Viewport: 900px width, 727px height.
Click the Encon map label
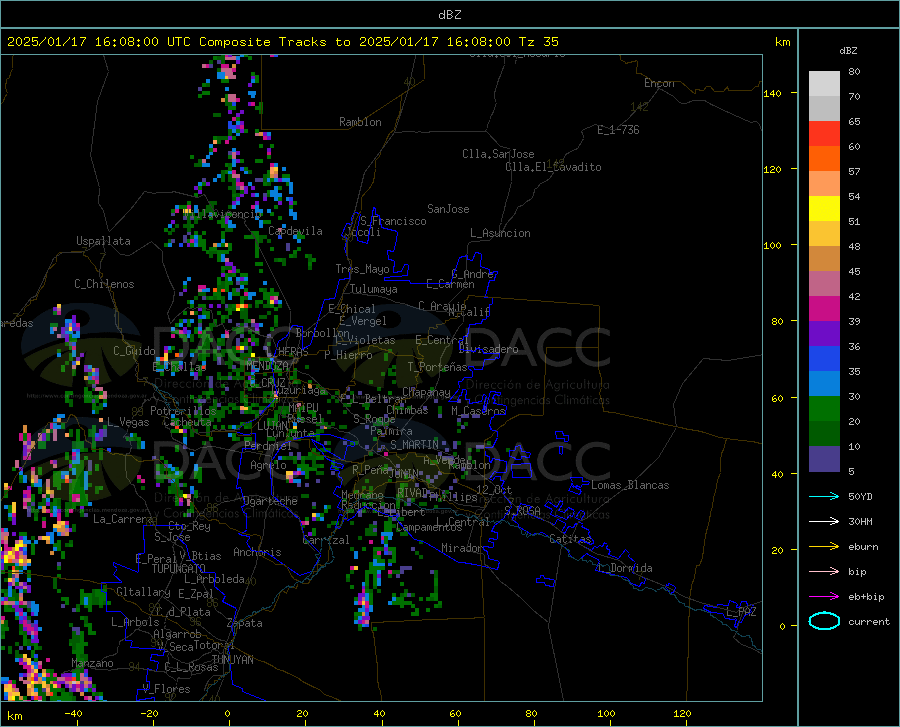659,83
